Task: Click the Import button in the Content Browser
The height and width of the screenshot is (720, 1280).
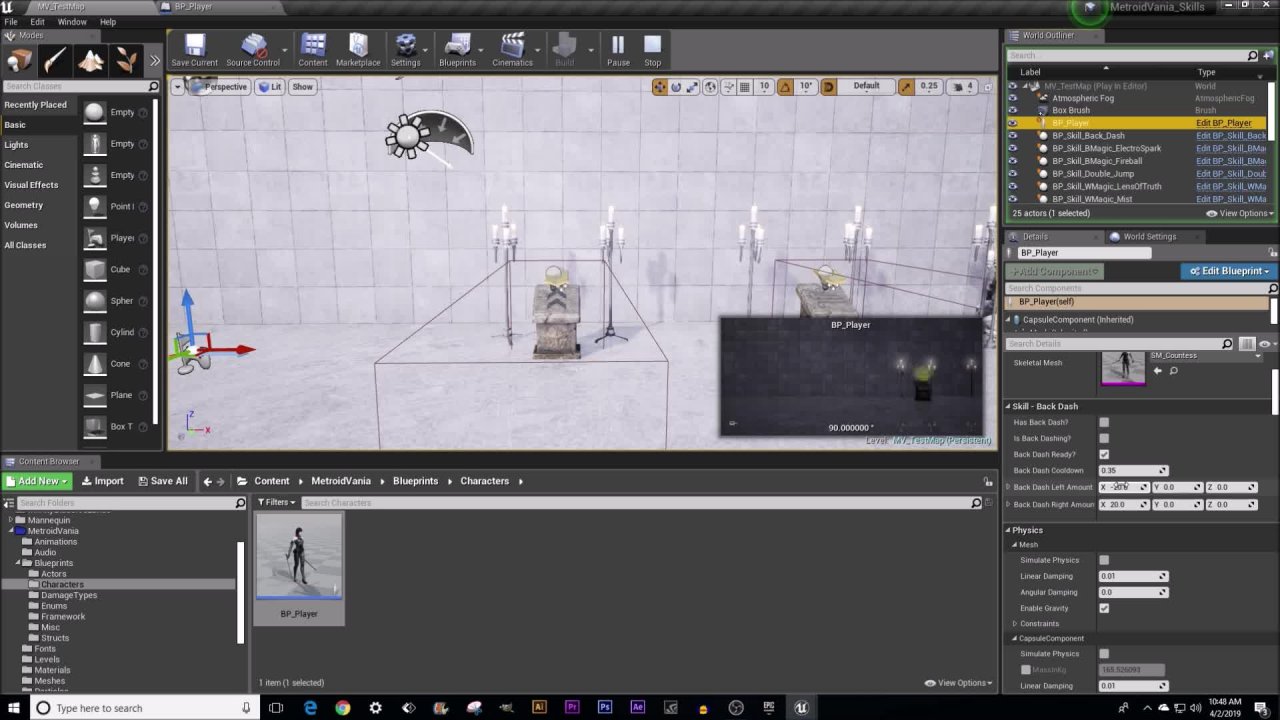Action: [x=101, y=481]
